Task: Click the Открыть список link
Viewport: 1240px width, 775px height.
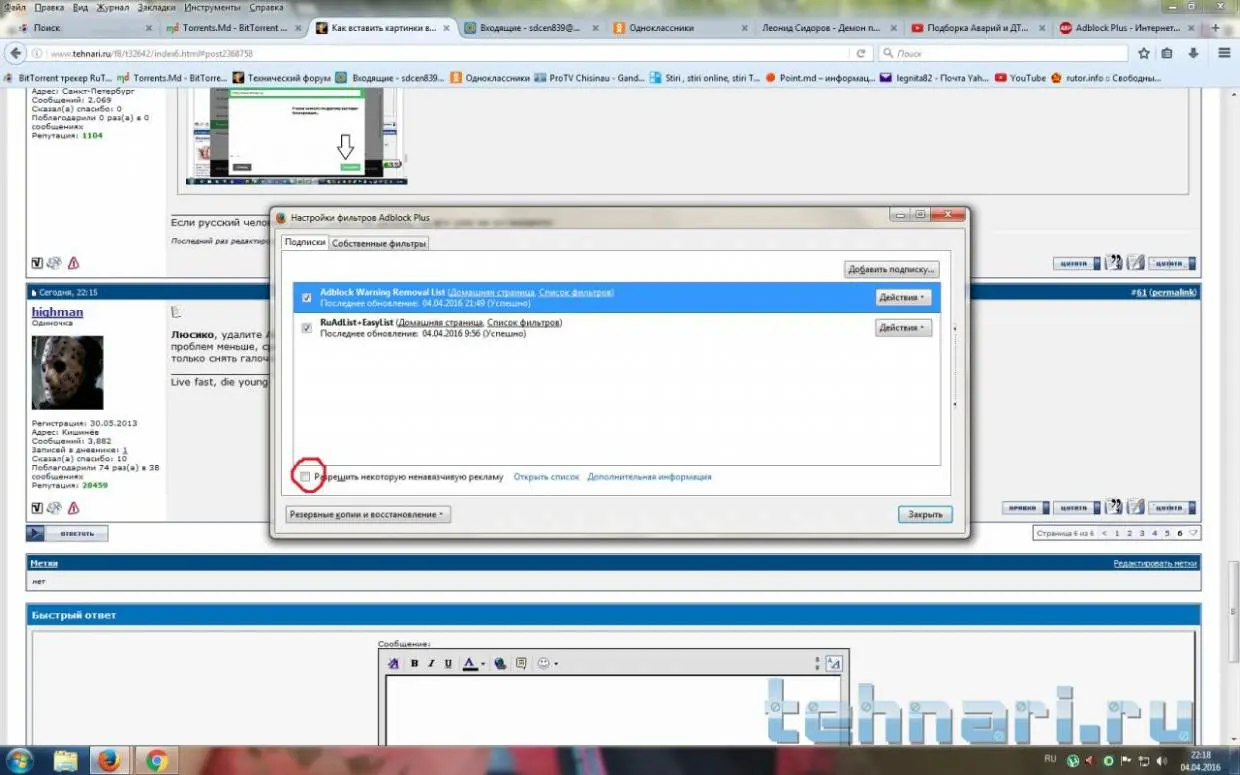Action: point(546,477)
